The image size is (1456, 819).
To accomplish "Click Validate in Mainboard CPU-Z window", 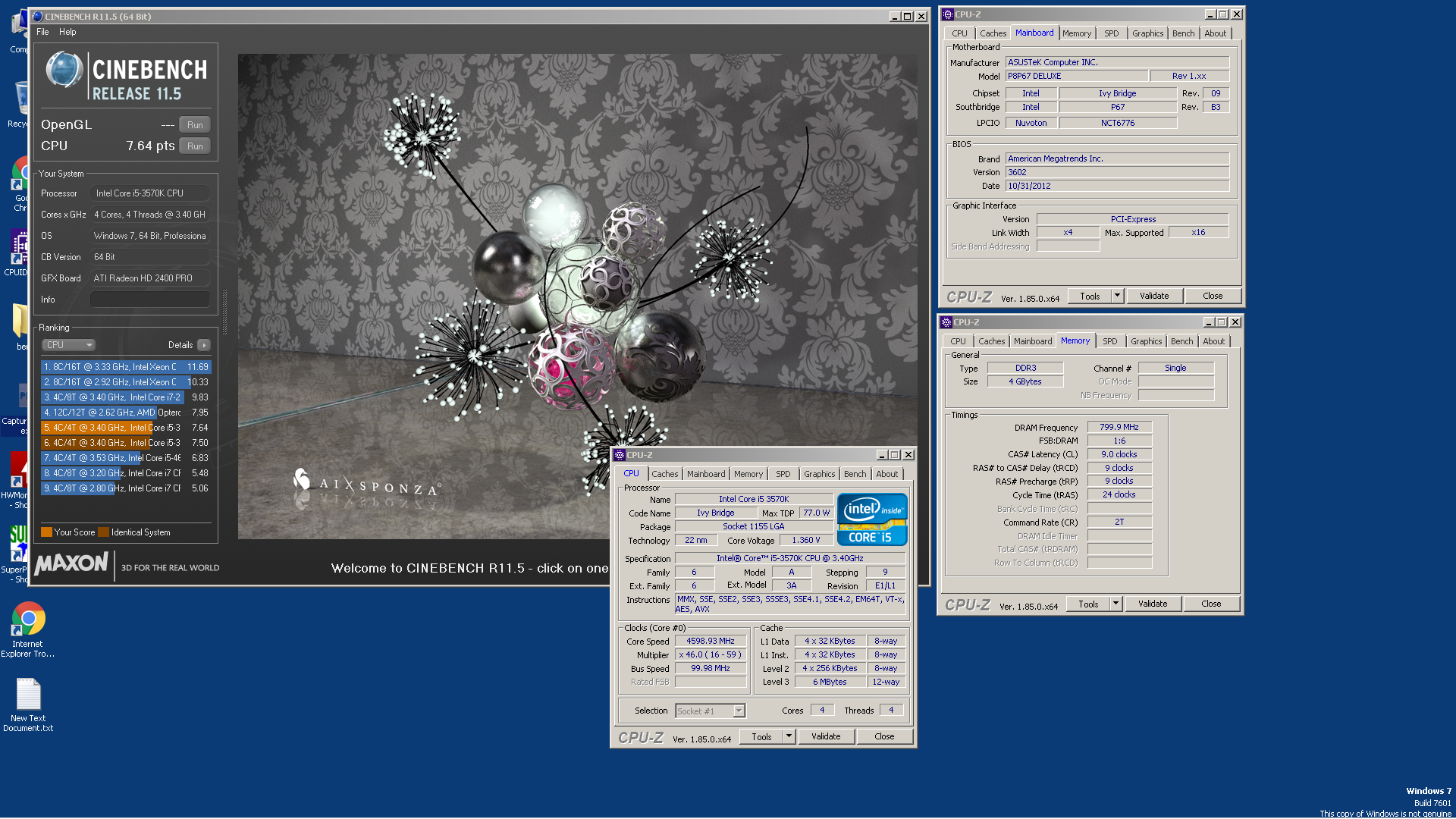I will (1154, 296).
